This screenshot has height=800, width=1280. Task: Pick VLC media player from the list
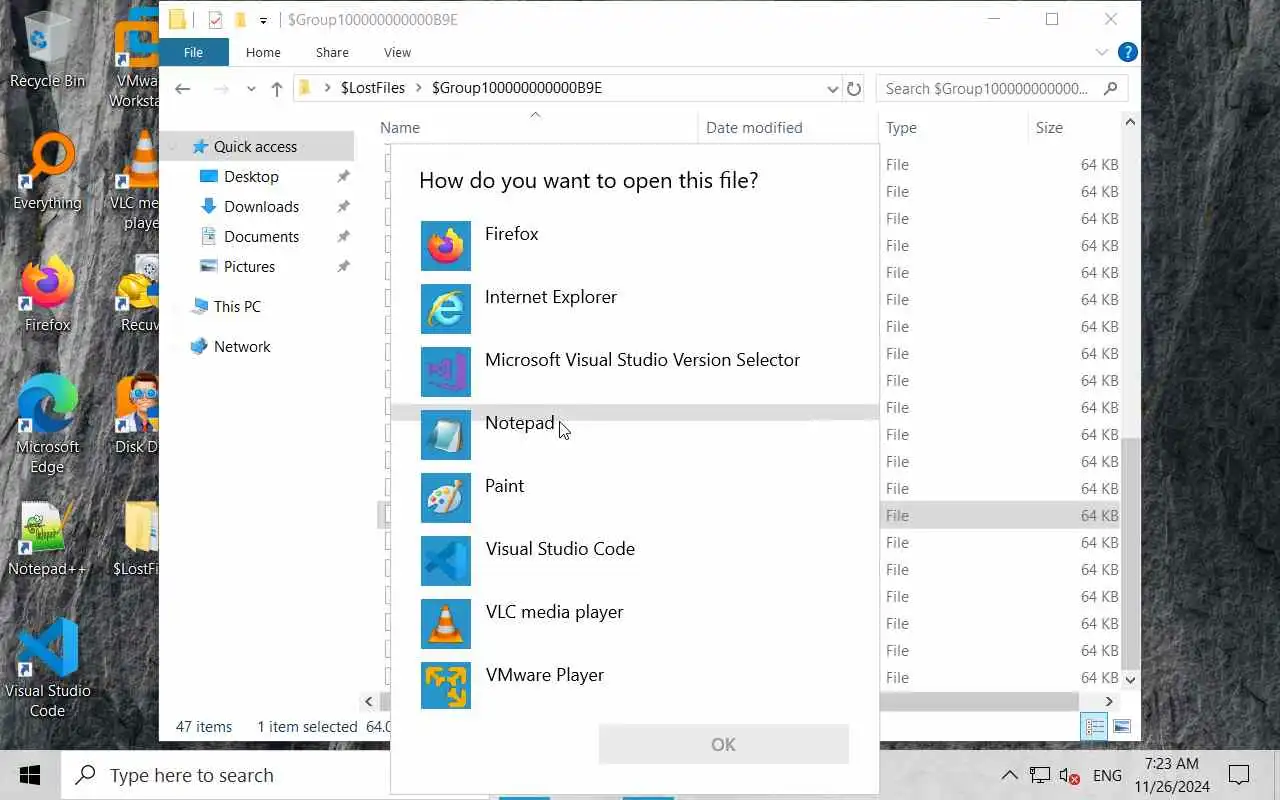pos(634,623)
